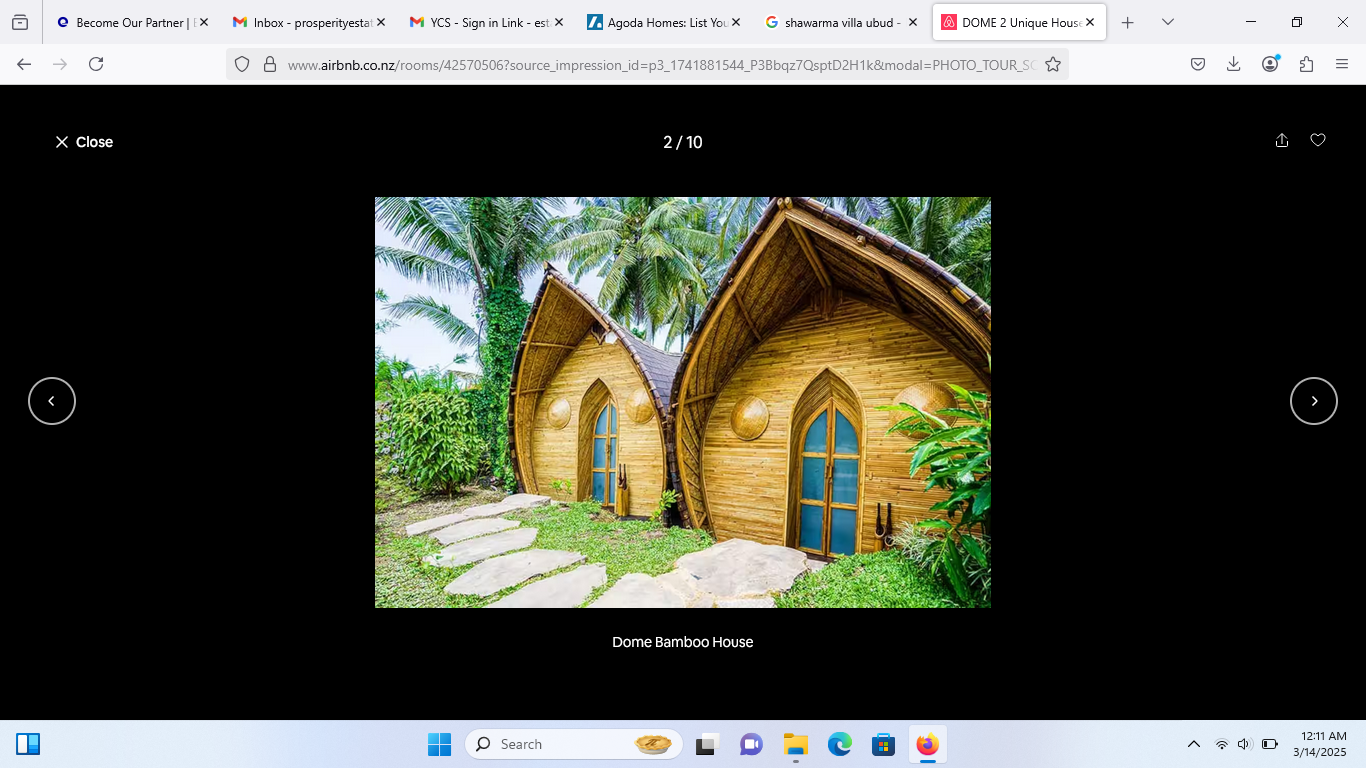Bookmark this page with the star
Screen dimensions: 1366x768
(x=1053, y=64)
